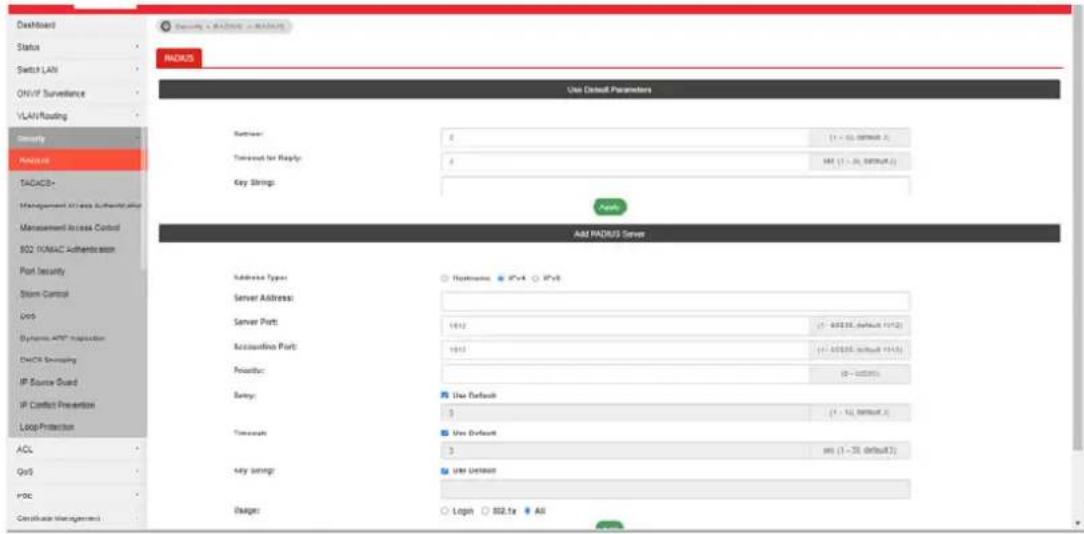Click the Server Address field
1084x534 pixels.
[675, 302]
